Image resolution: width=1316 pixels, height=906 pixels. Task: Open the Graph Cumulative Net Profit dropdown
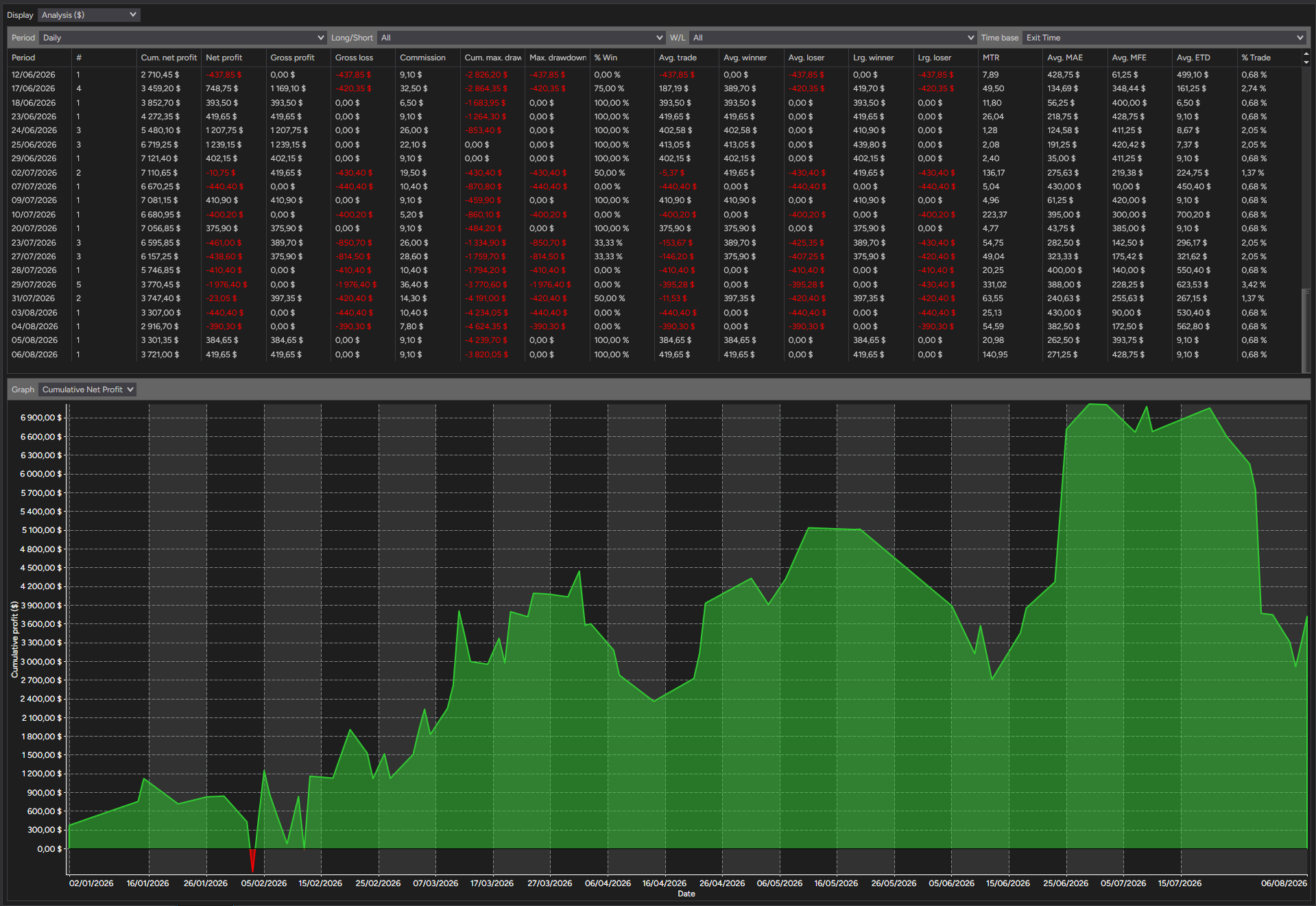[x=88, y=390]
